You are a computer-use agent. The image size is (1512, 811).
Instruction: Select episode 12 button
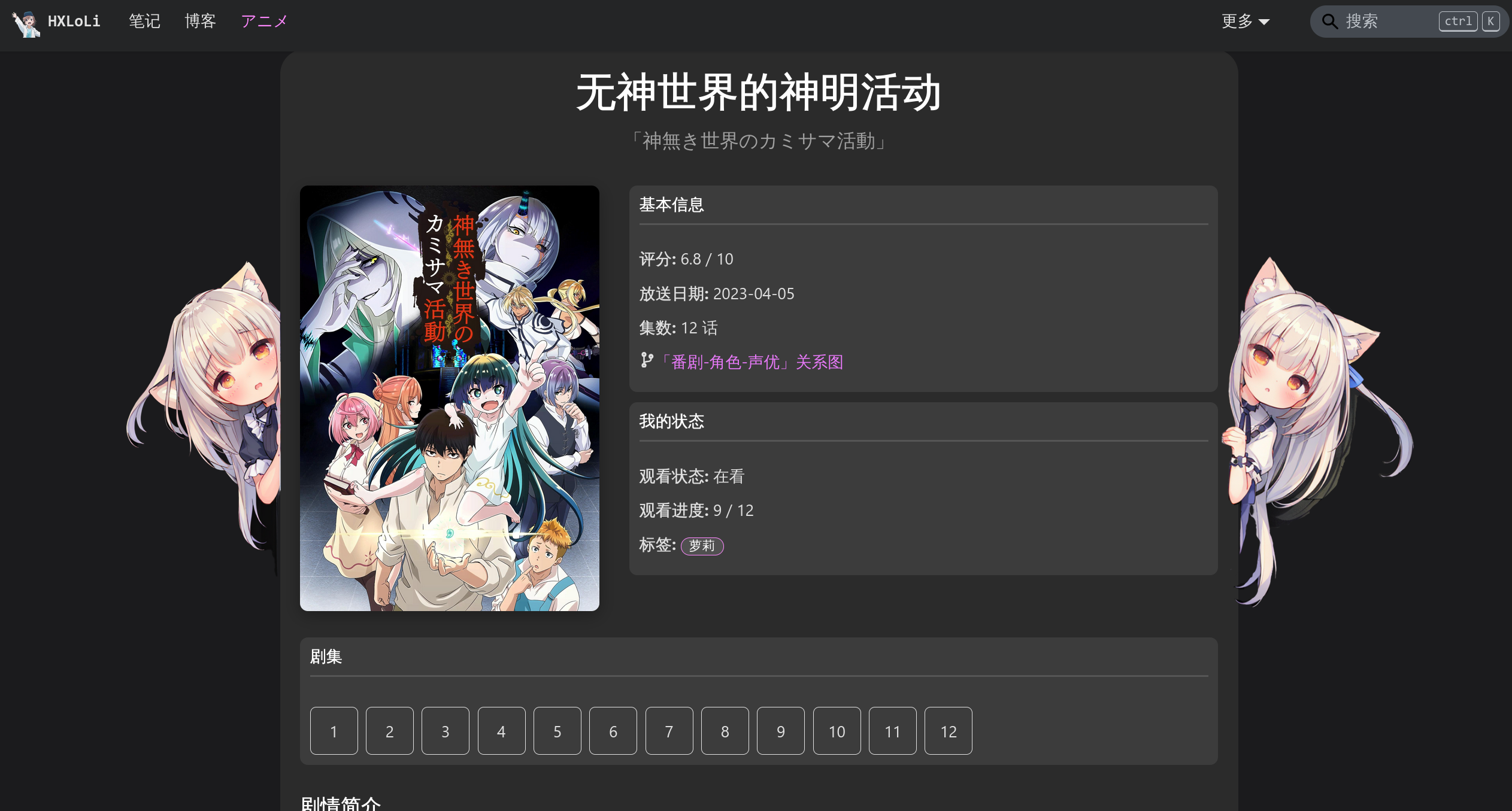coord(949,731)
